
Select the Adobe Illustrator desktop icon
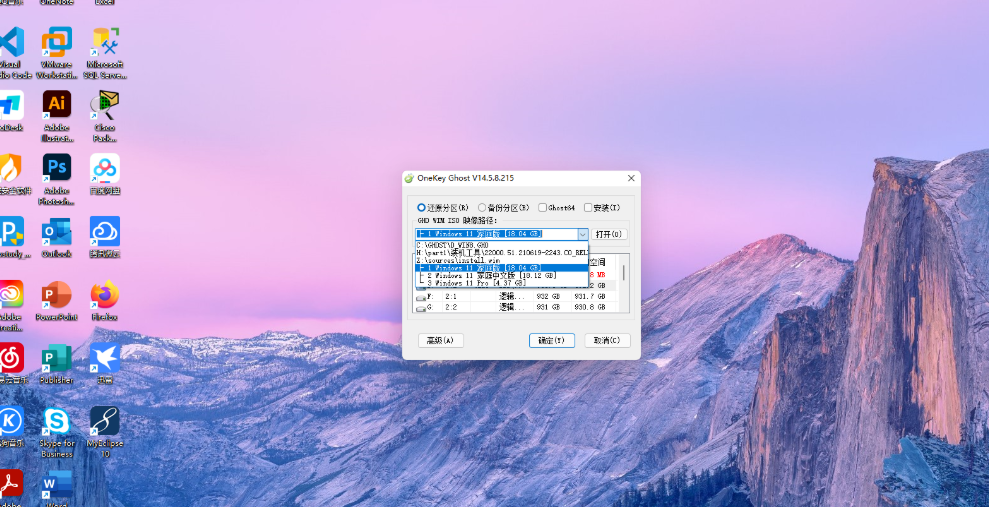click(x=57, y=116)
